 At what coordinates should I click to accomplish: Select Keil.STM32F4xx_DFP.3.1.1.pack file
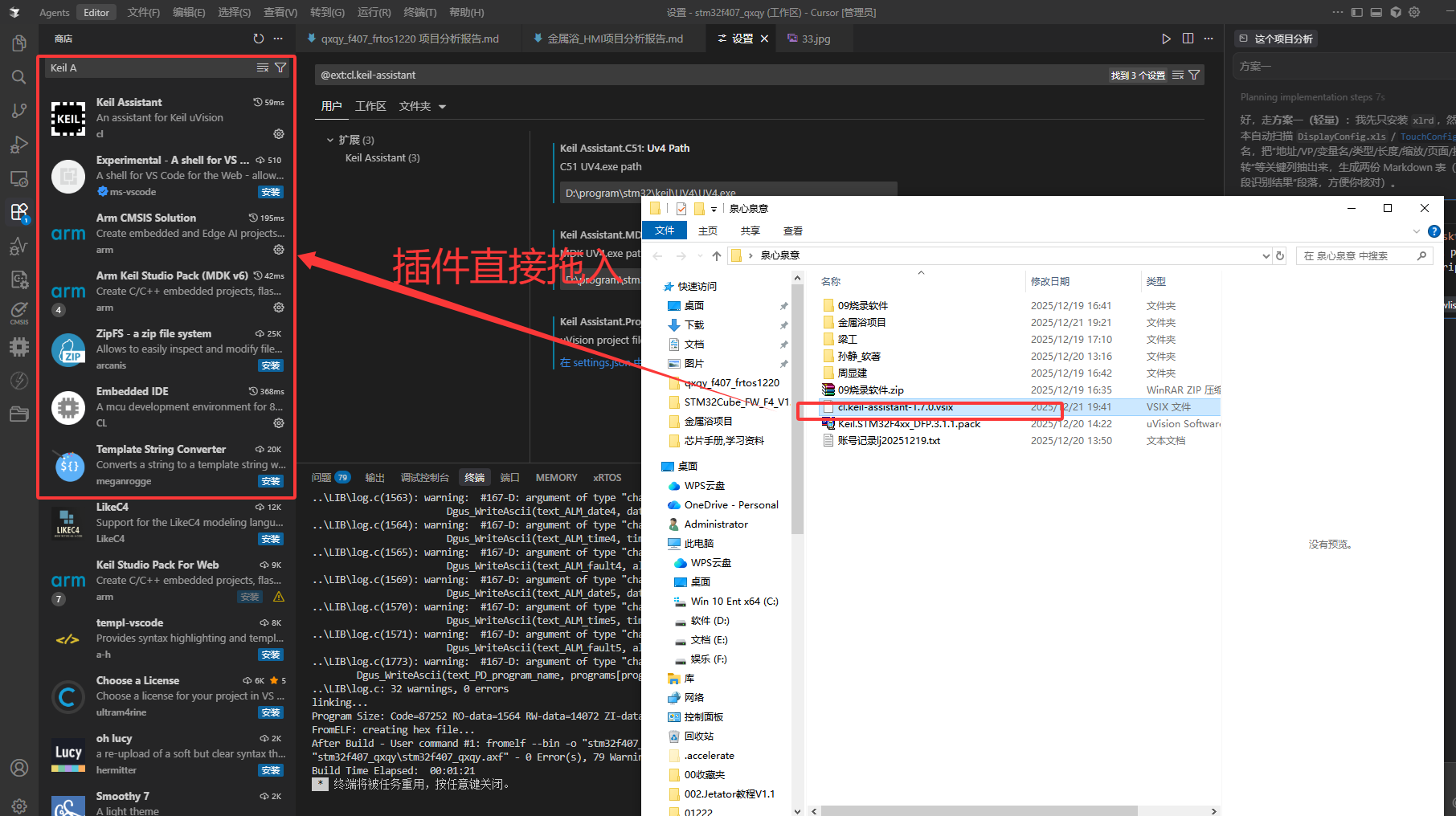point(909,424)
